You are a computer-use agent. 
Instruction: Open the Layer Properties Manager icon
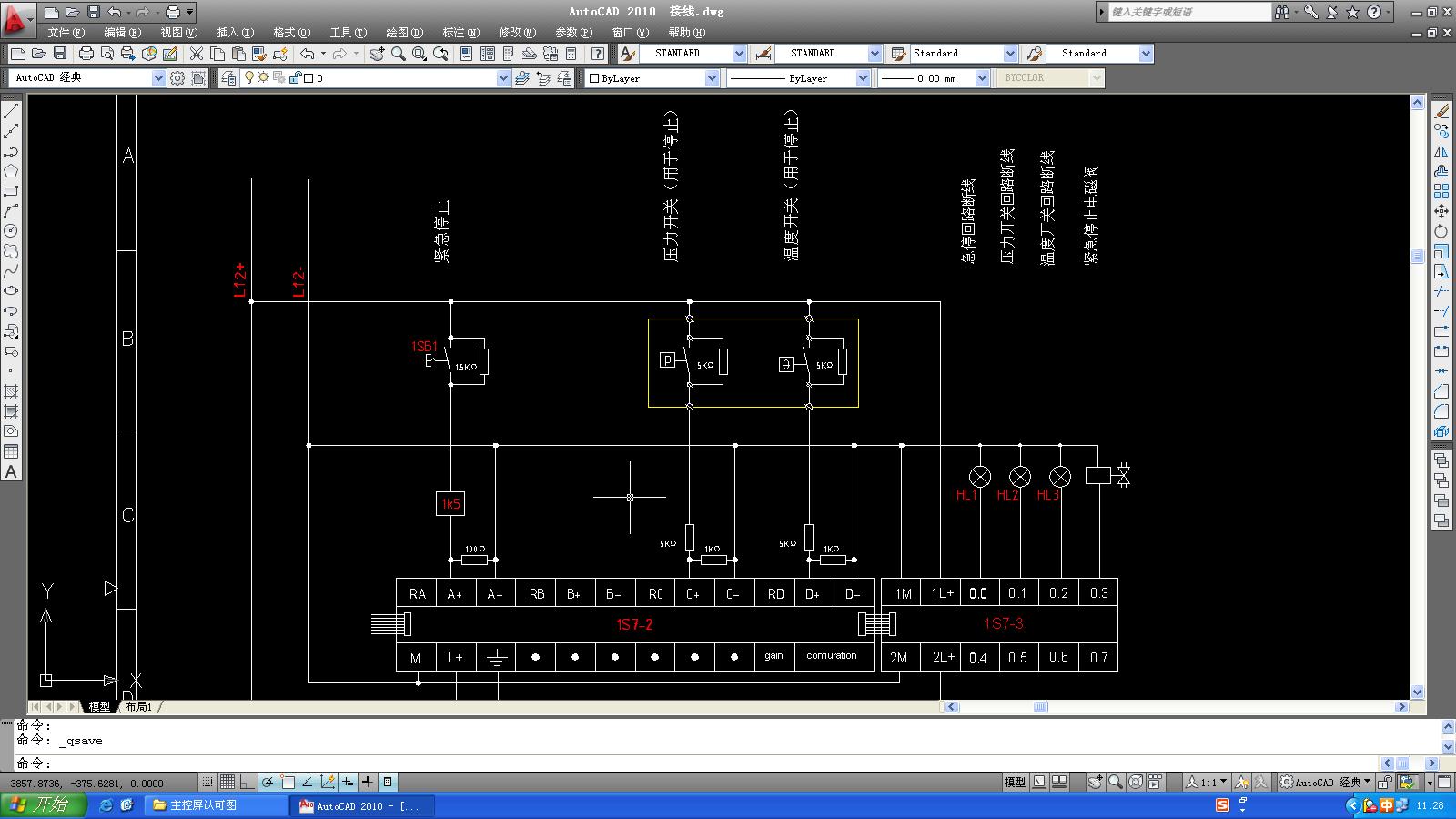click(x=227, y=78)
